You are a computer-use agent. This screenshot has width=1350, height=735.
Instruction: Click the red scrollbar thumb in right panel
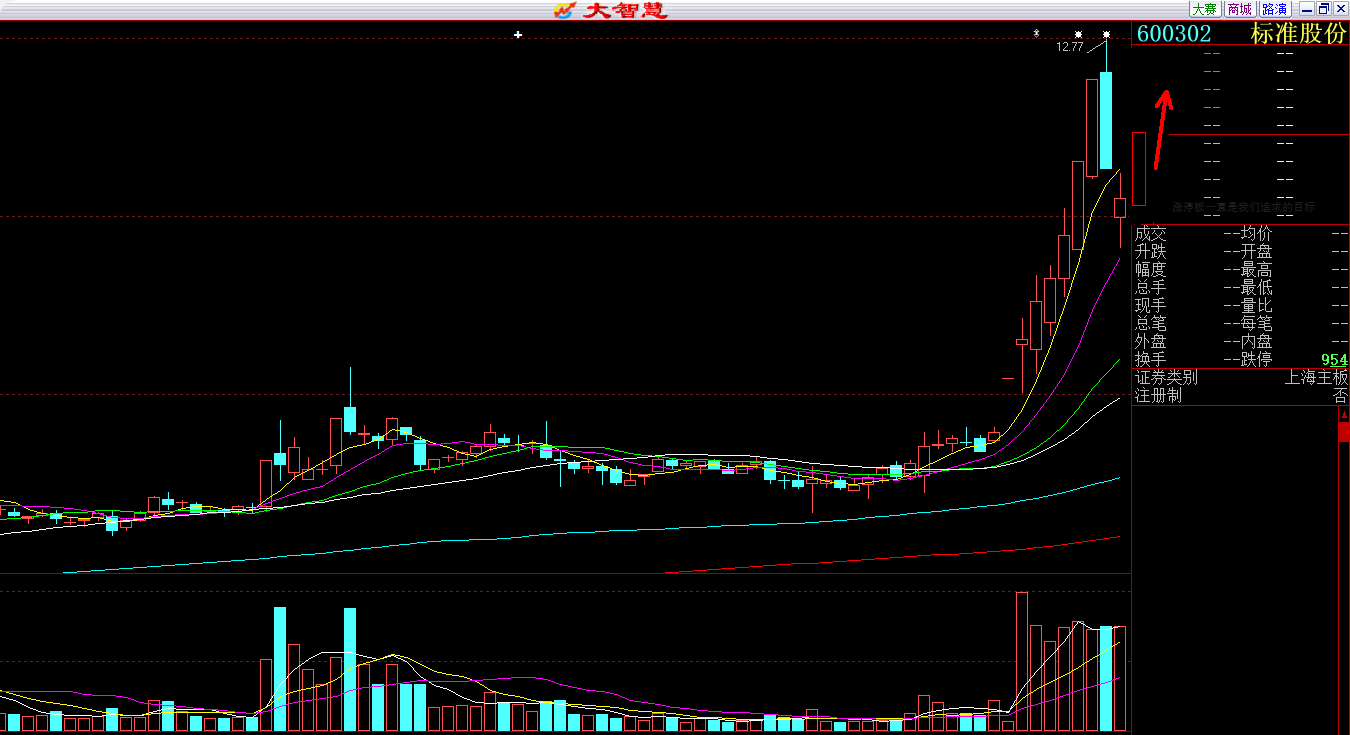1344,432
